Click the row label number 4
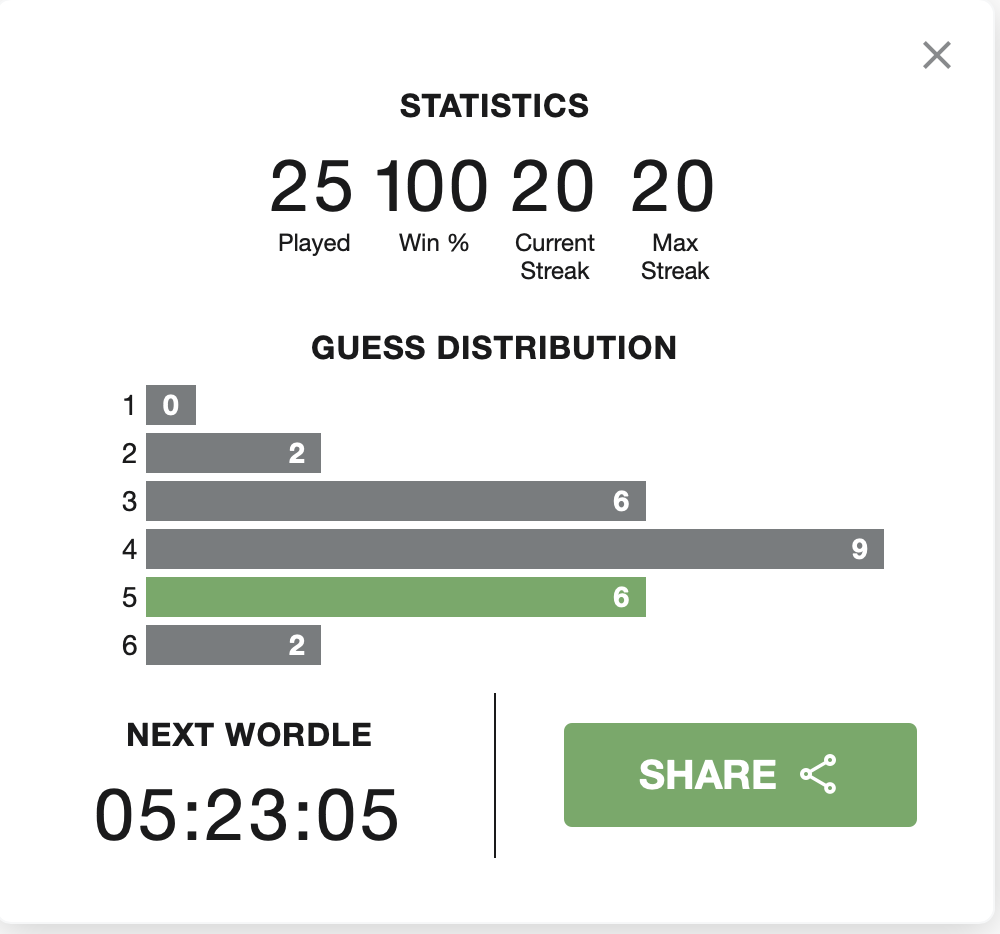Screen dimensions: 1000x934 point(129,550)
